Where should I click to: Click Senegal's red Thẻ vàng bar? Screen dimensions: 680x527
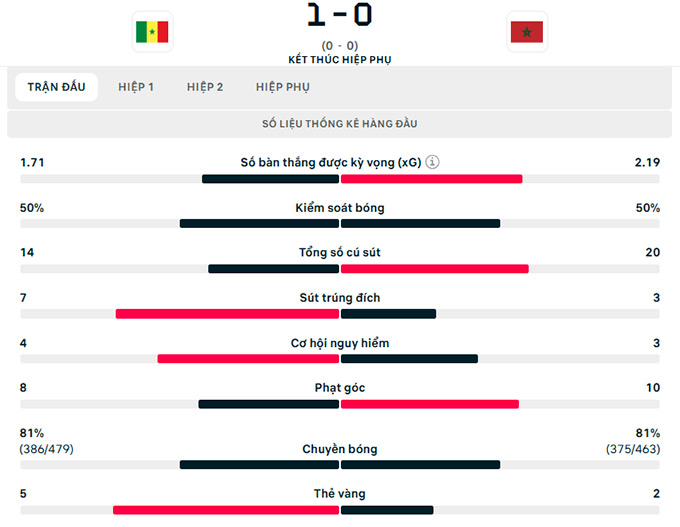(x=226, y=510)
